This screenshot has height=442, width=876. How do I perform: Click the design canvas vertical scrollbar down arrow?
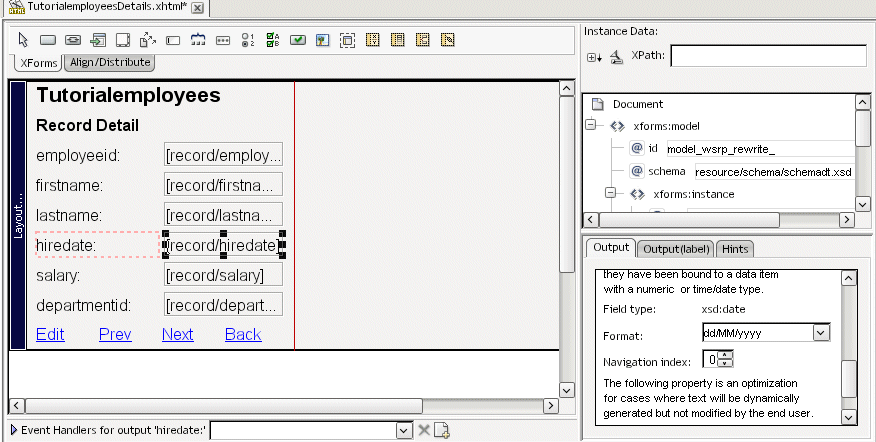coord(566,390)
